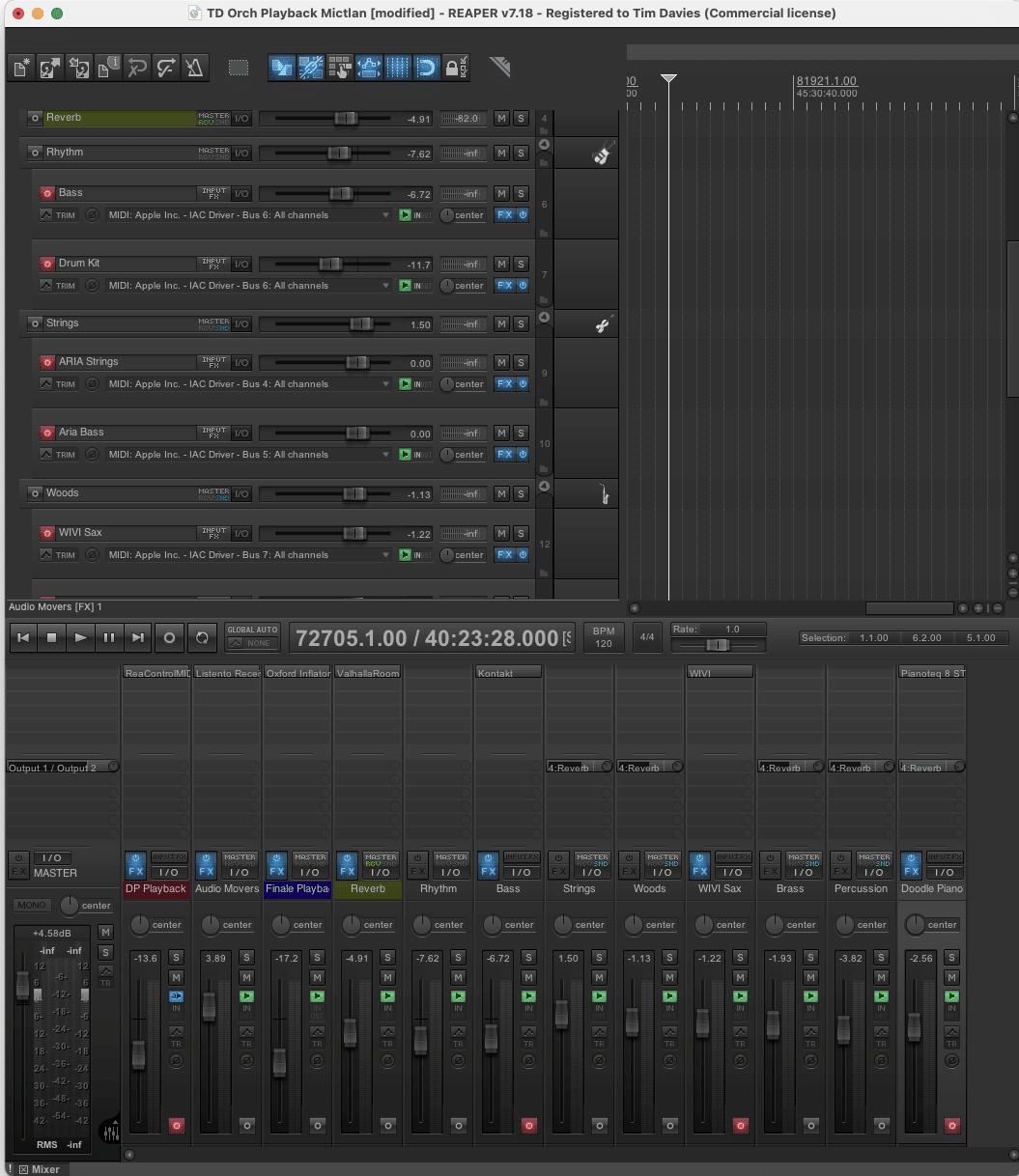This screenshot has width=1019, height=1176.
Task: Disarm record on the Bass track
Action: click(x=46, y=193)
